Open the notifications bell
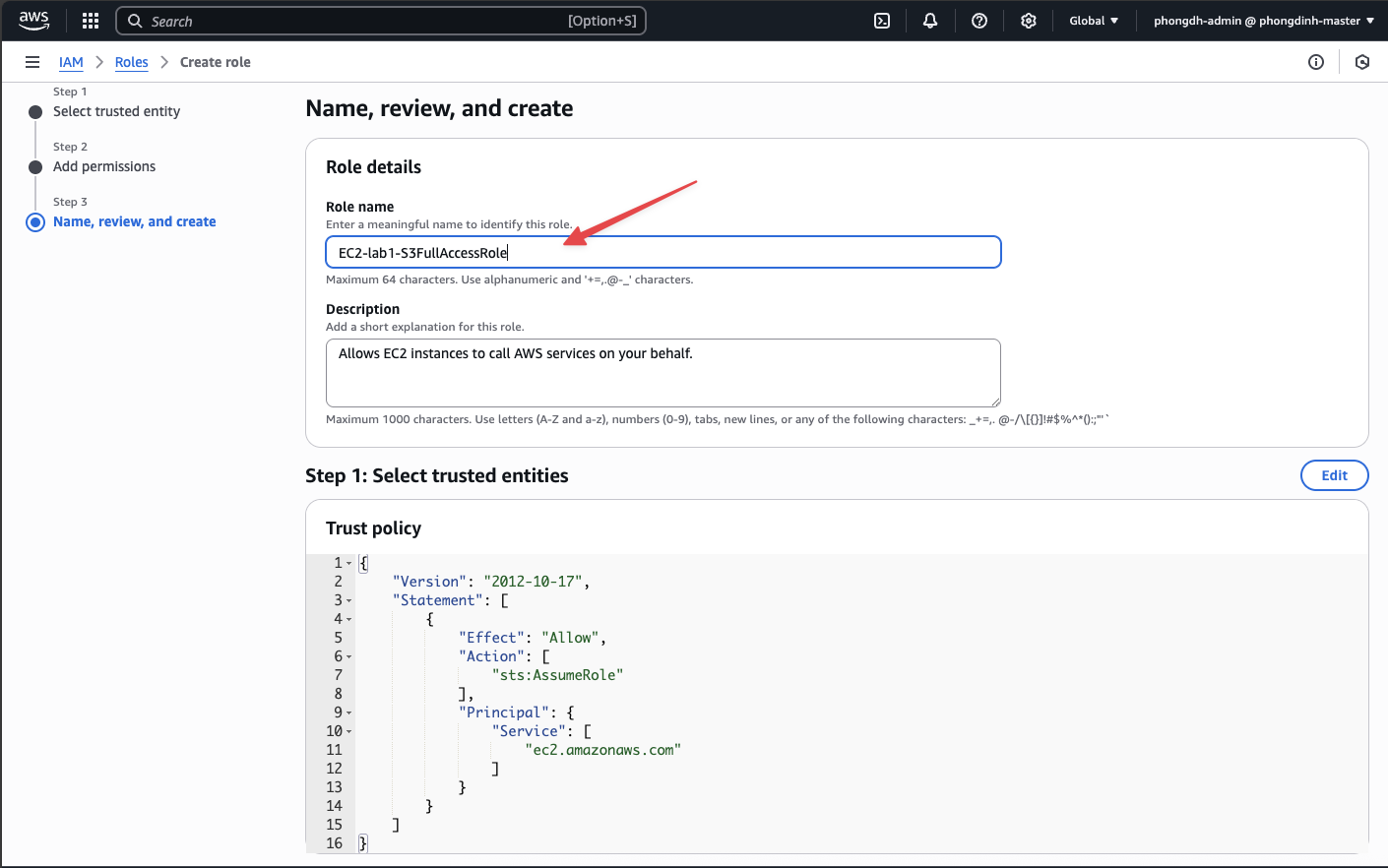The width and height of the screenshot is (1388, 868). pos(930,21)
